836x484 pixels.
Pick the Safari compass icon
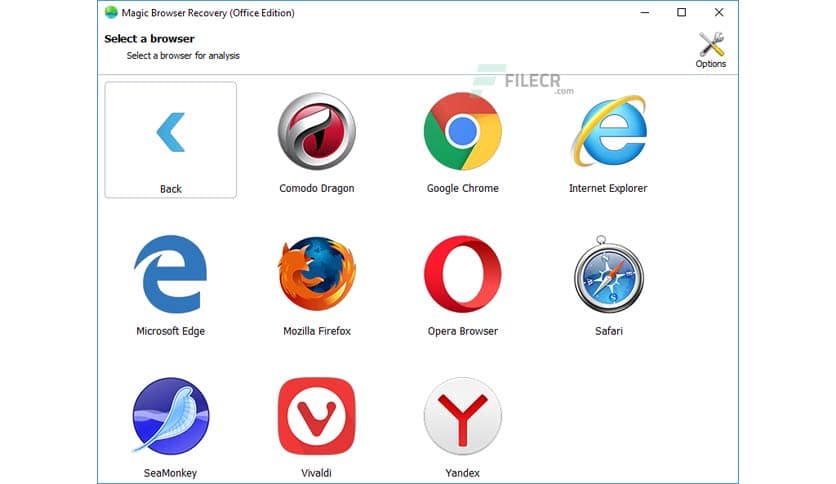(608, 274)
